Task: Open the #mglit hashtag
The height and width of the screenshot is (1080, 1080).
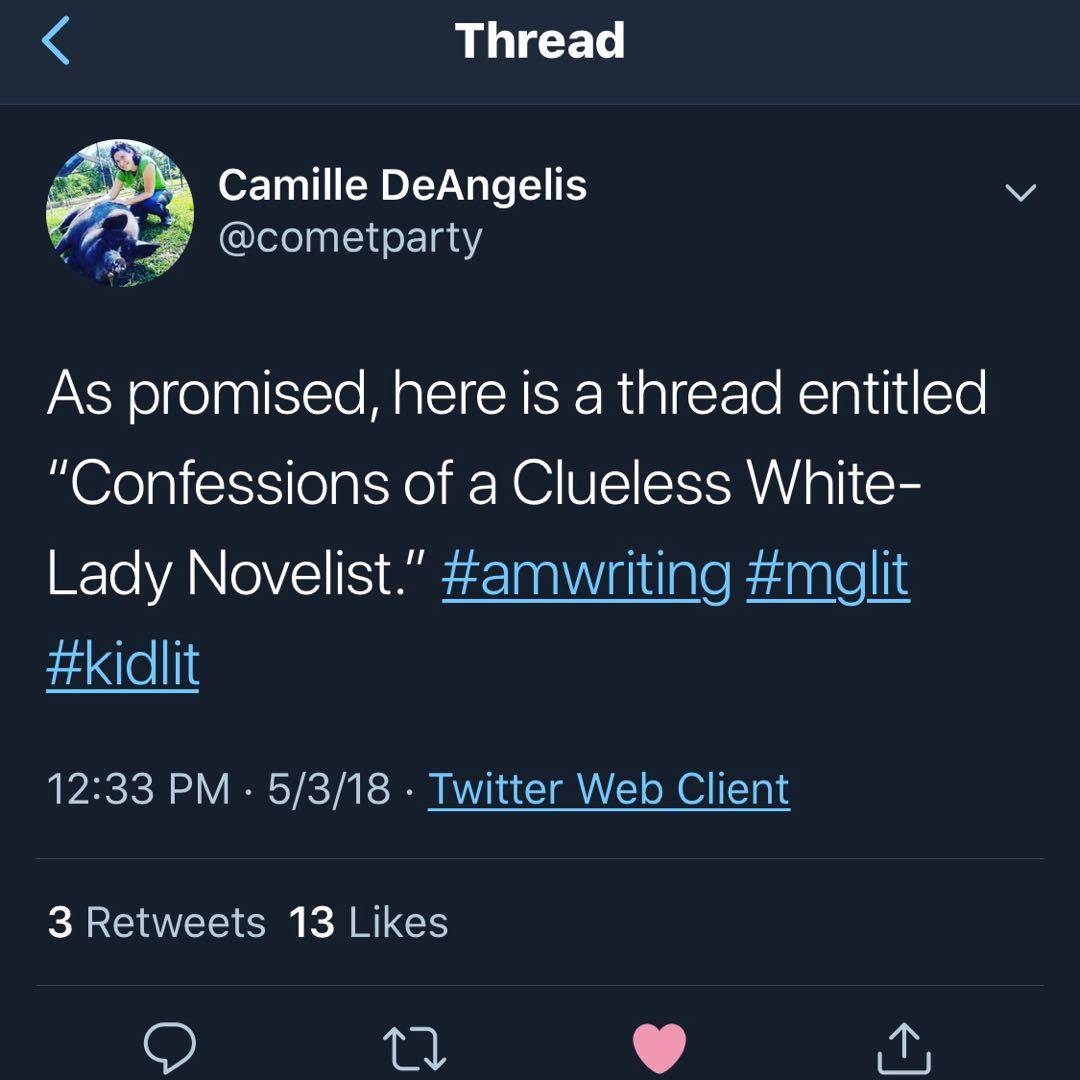Action: [x=828, y=575]
